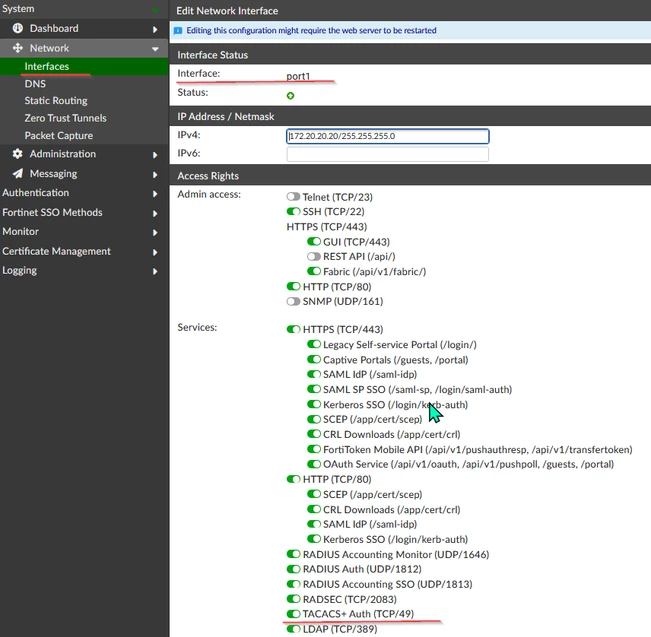The height and width of the screenshot is (637, 651).
Task: Toggle LDAP (TCP/389) service
Action: pos(293,629)
